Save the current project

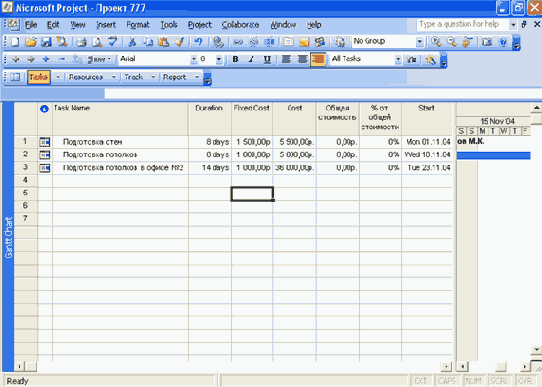46,42
